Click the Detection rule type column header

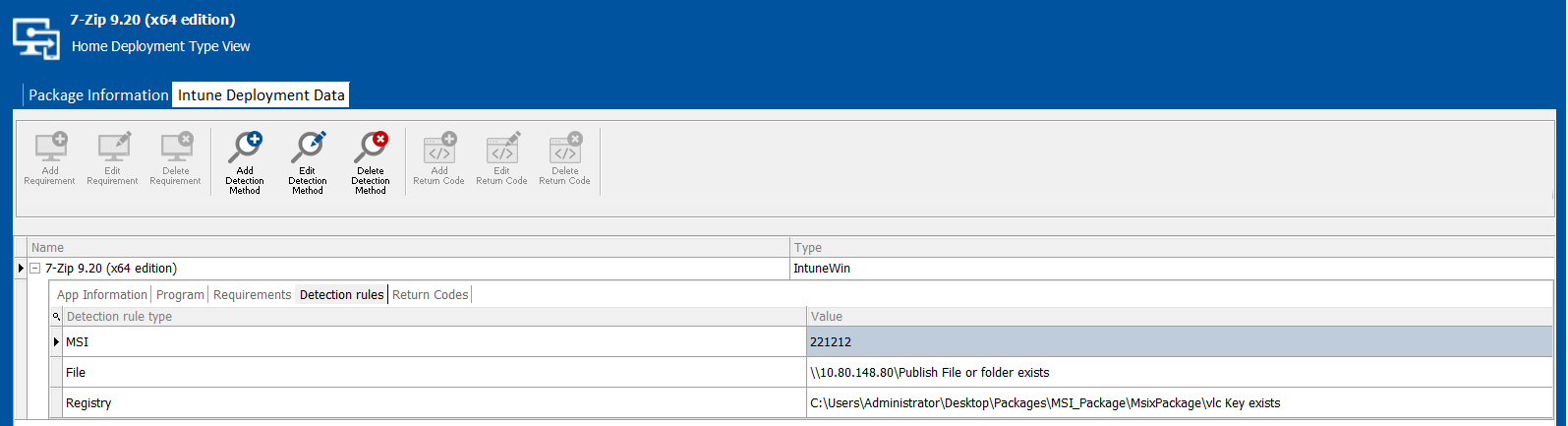(434, 317)
